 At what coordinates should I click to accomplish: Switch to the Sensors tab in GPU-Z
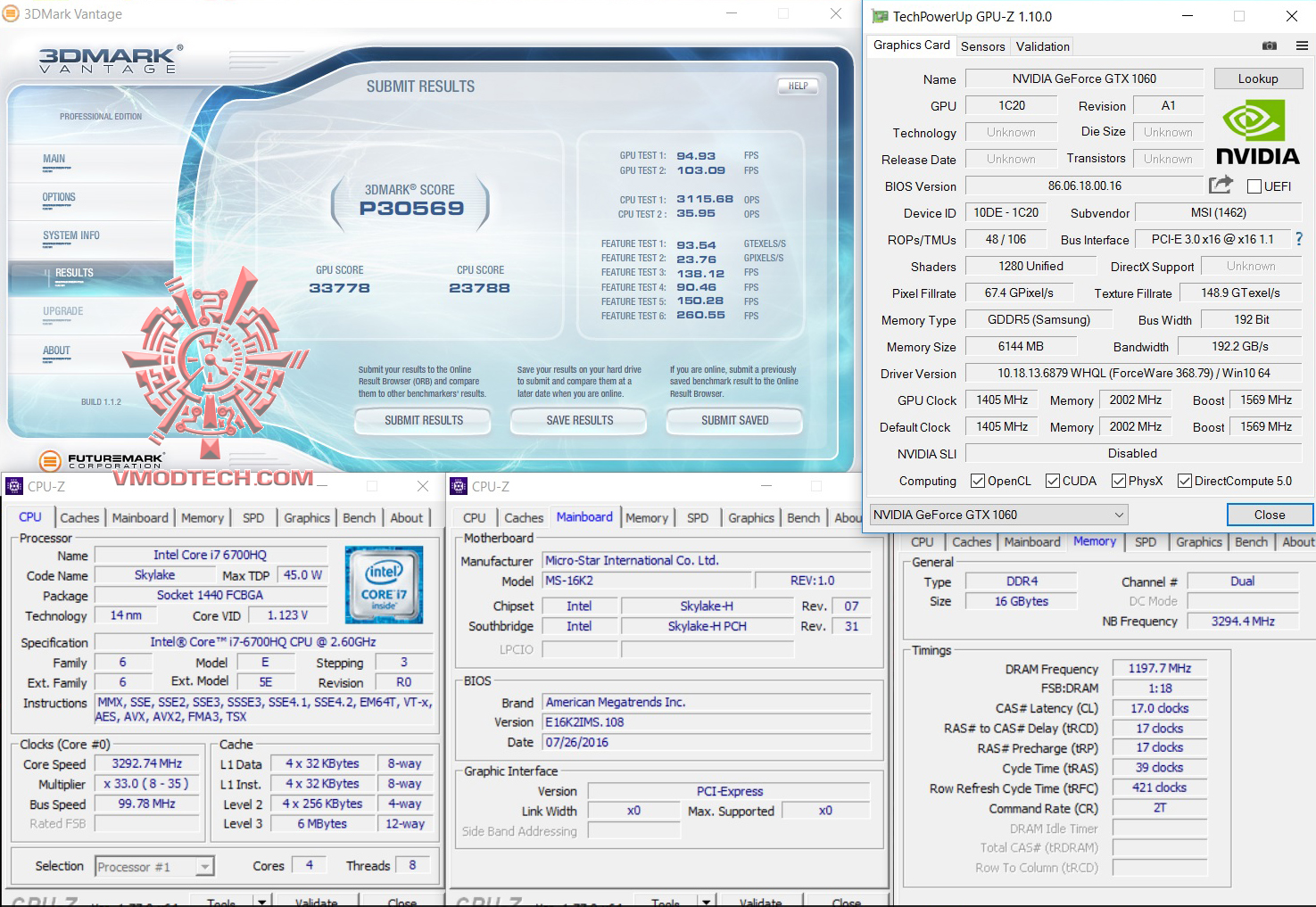pyautogui.click(x=983, y=46)
